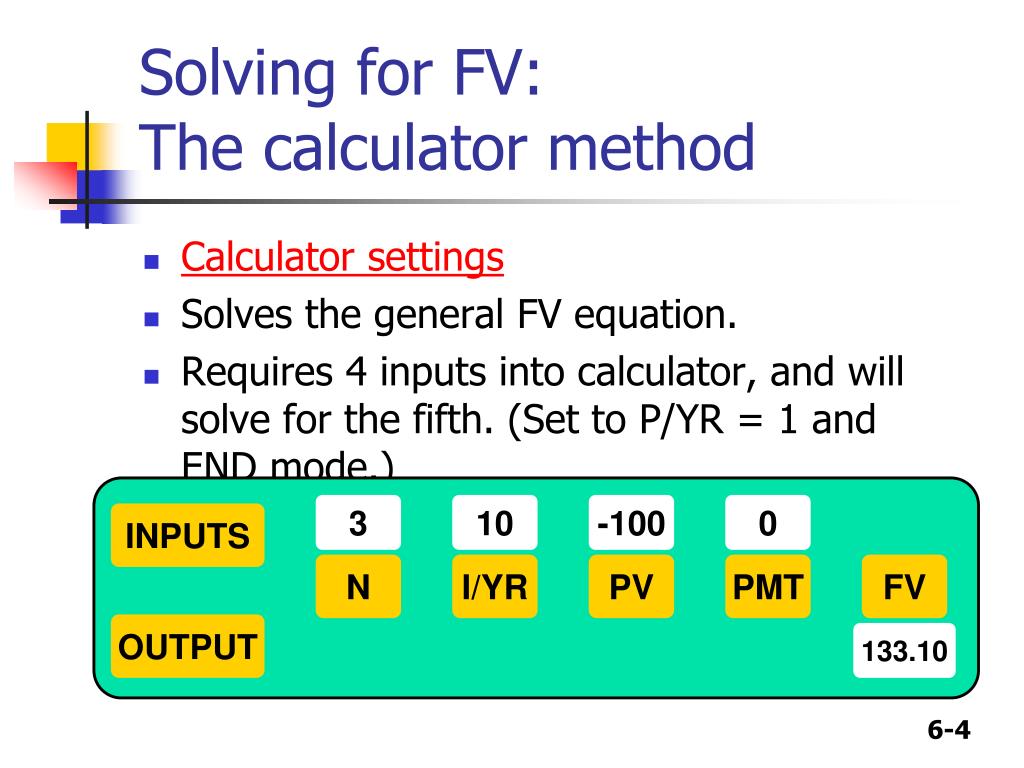Click the OUTPUT label button

(187, 646)
